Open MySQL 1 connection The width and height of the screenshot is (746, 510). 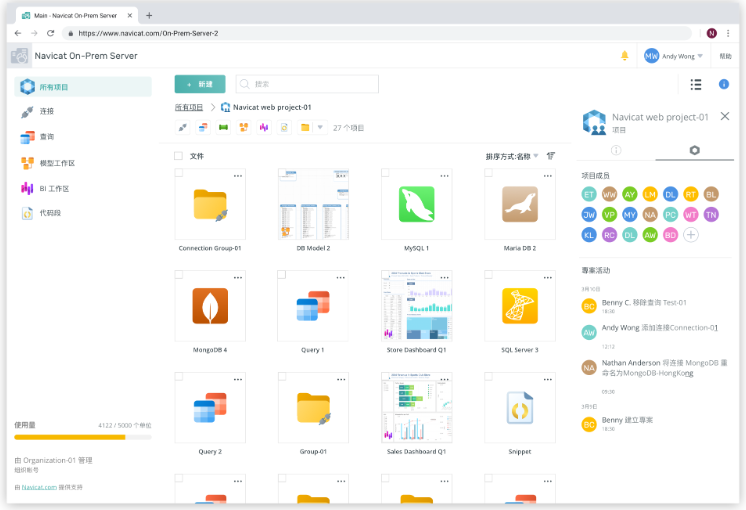click(x=416, y=204)
